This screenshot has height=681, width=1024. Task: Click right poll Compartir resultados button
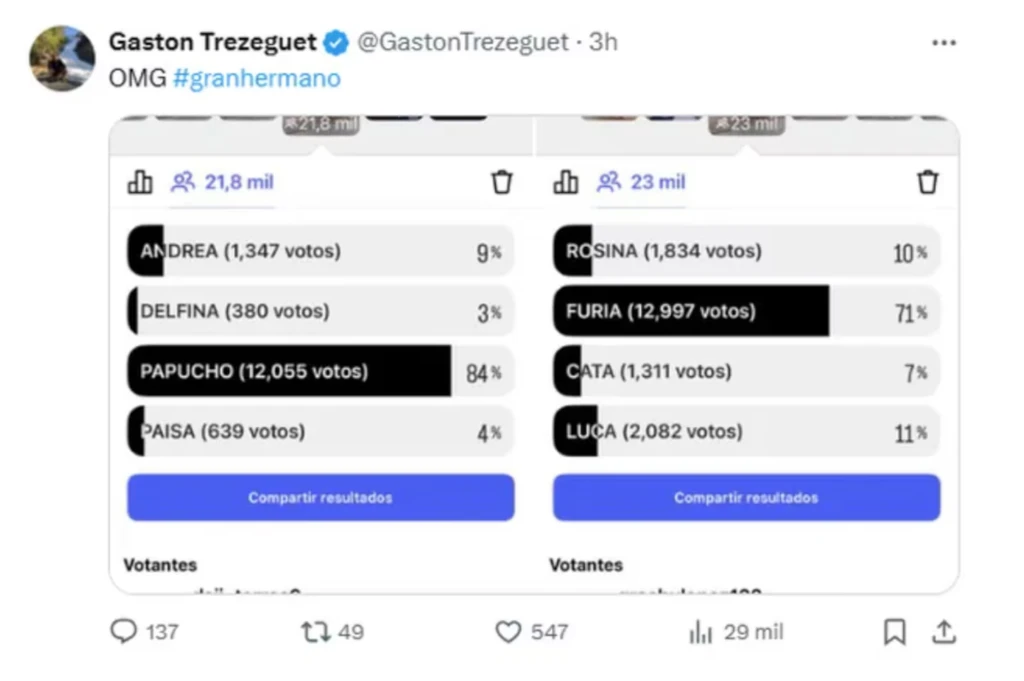pos(746,497)
